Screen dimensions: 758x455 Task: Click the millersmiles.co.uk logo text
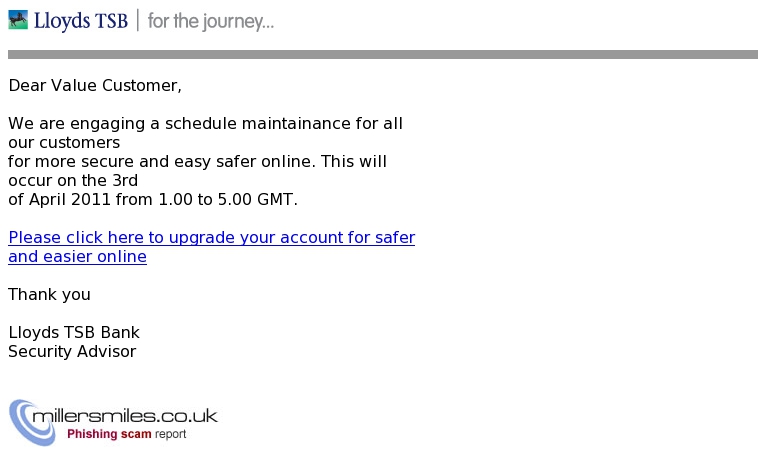coord(125,416)
